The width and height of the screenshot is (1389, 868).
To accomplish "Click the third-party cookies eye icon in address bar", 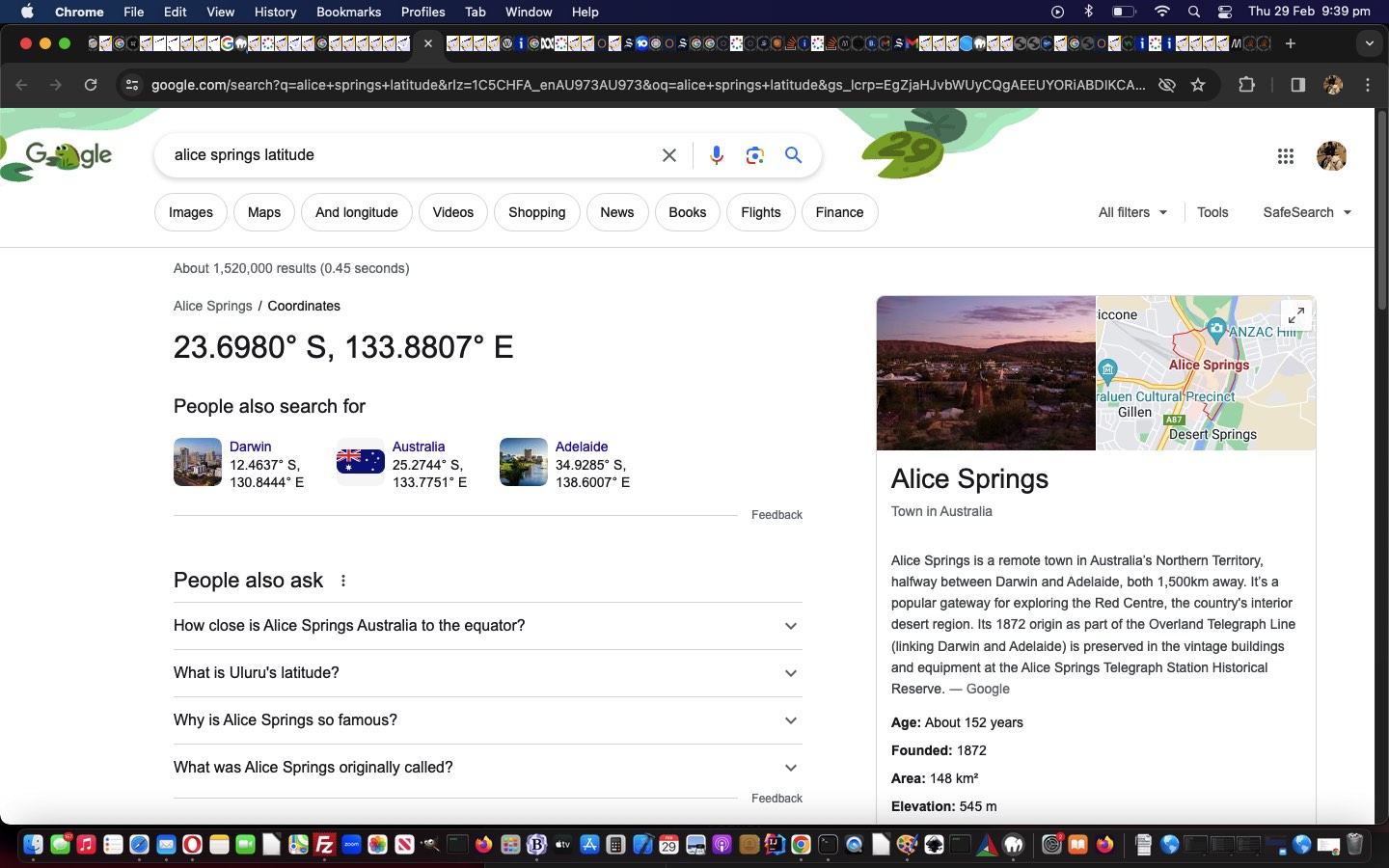I will point(1166,85).
